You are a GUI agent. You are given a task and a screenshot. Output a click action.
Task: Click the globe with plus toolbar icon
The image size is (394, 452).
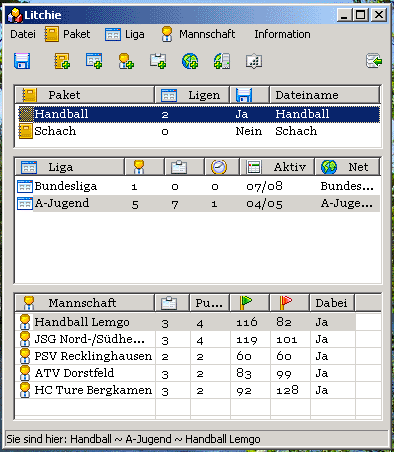[190, 61]
